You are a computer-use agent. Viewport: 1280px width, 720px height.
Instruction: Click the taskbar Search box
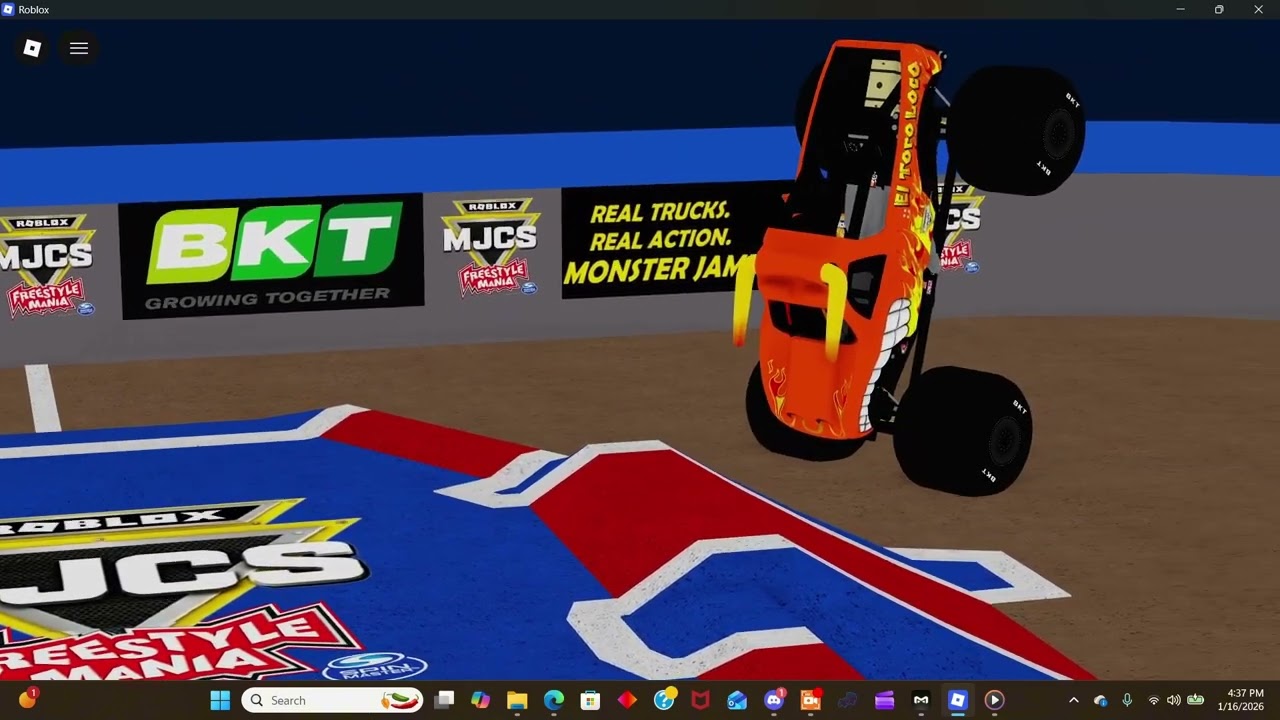(x=332, y=700)
